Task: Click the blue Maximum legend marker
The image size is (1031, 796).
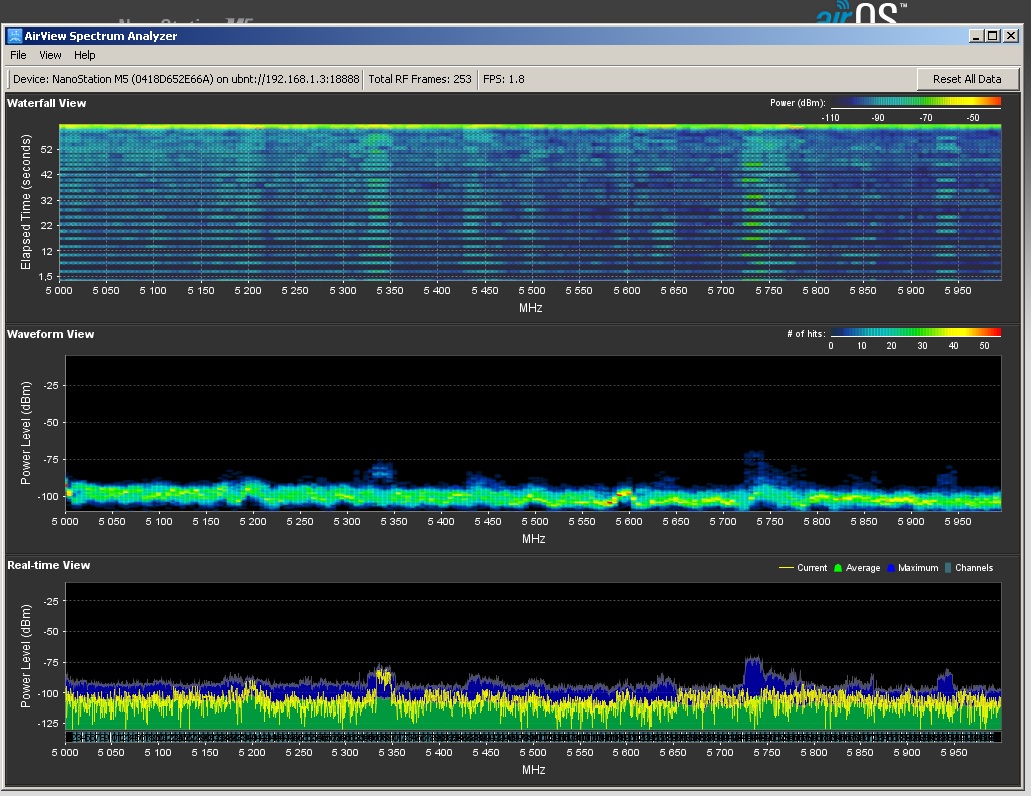Action: click(x=890, y=568)
